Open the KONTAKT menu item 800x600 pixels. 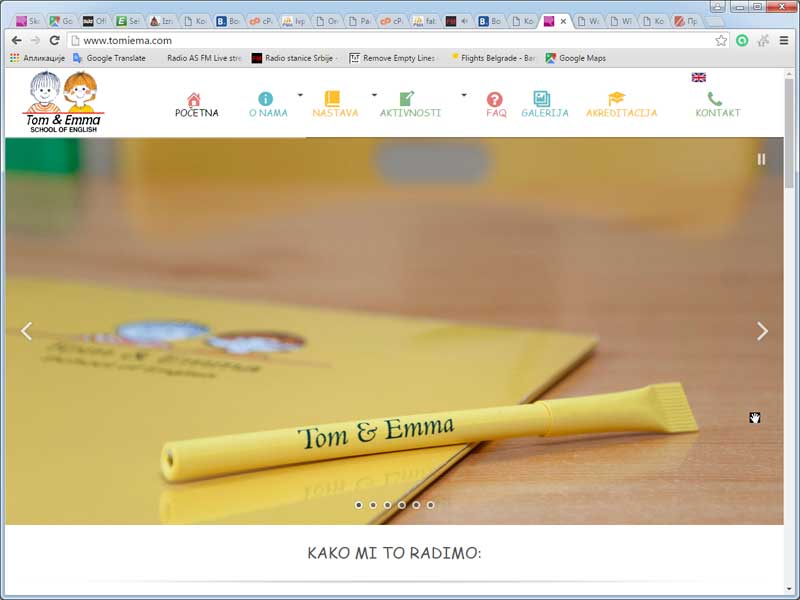pos(718,113)
